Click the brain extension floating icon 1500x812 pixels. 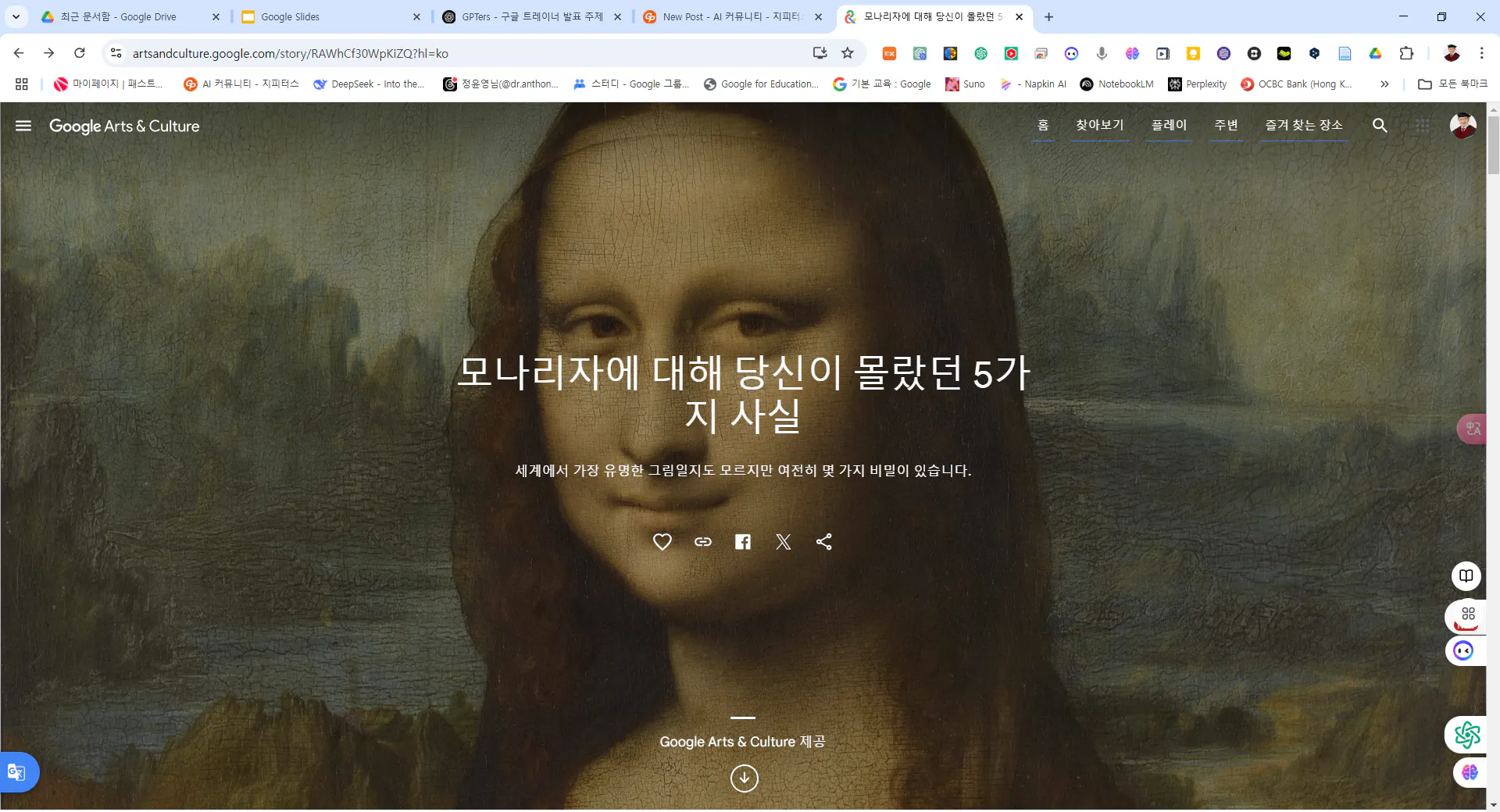(1470, 772)
